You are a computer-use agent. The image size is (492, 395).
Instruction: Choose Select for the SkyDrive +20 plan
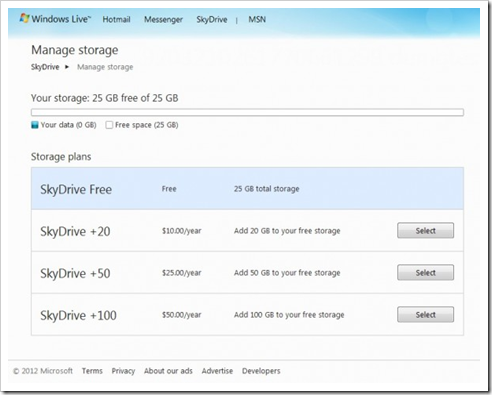click(425, 231)
